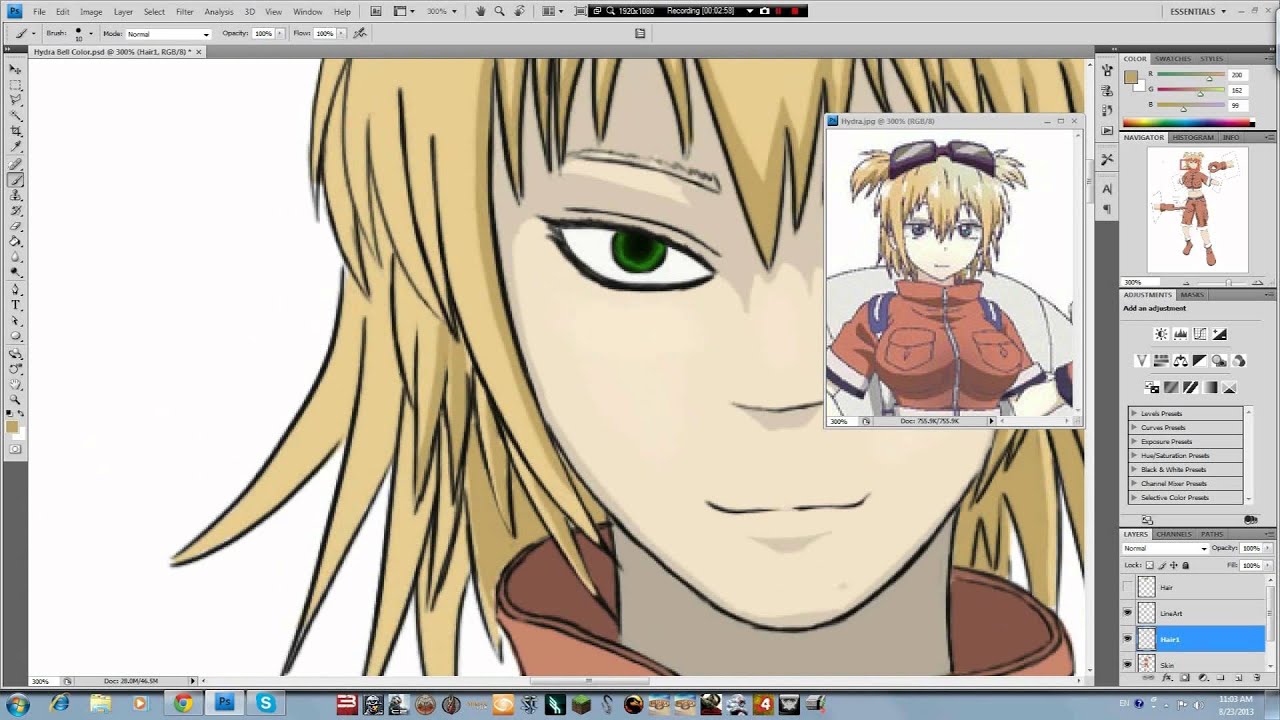Show the hidden Hair layer
1280x720 pixels.
(1128, 587)
